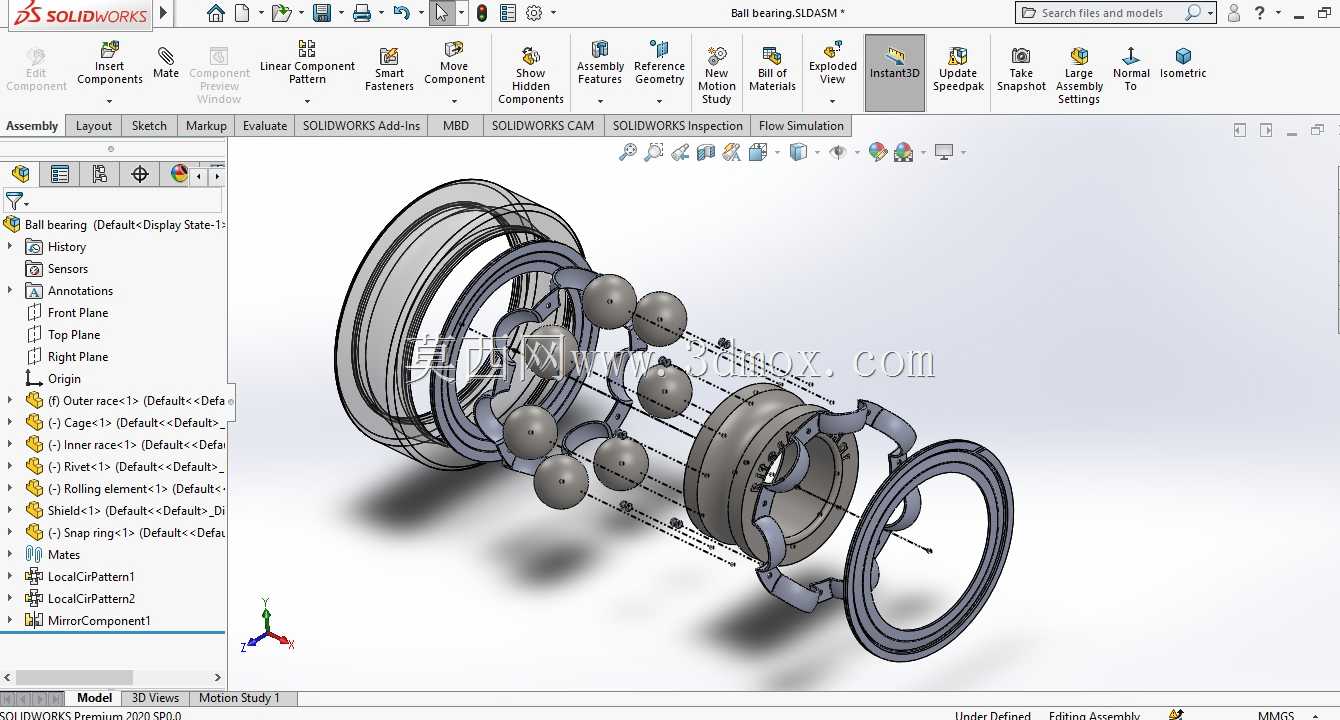Create a new document
The image size is (1340, 720).
pos(242,13)
